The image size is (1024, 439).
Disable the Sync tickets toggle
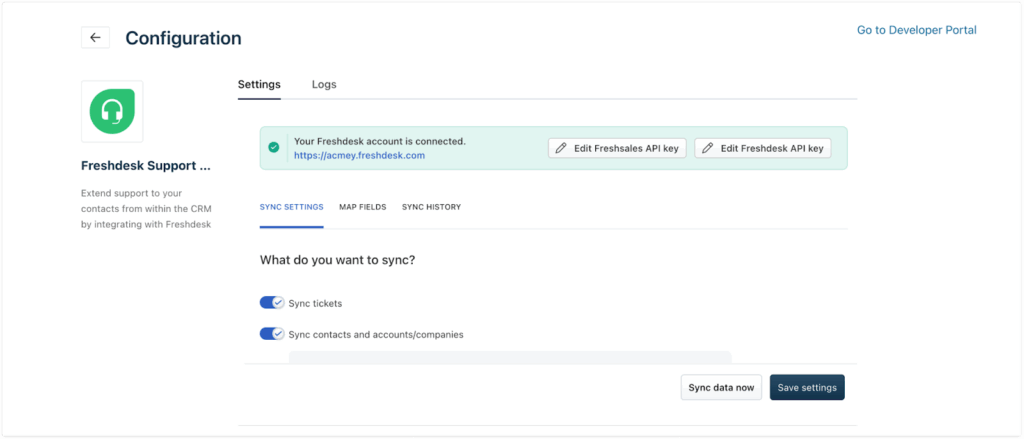pyautogui.click(x=272, y=303)
